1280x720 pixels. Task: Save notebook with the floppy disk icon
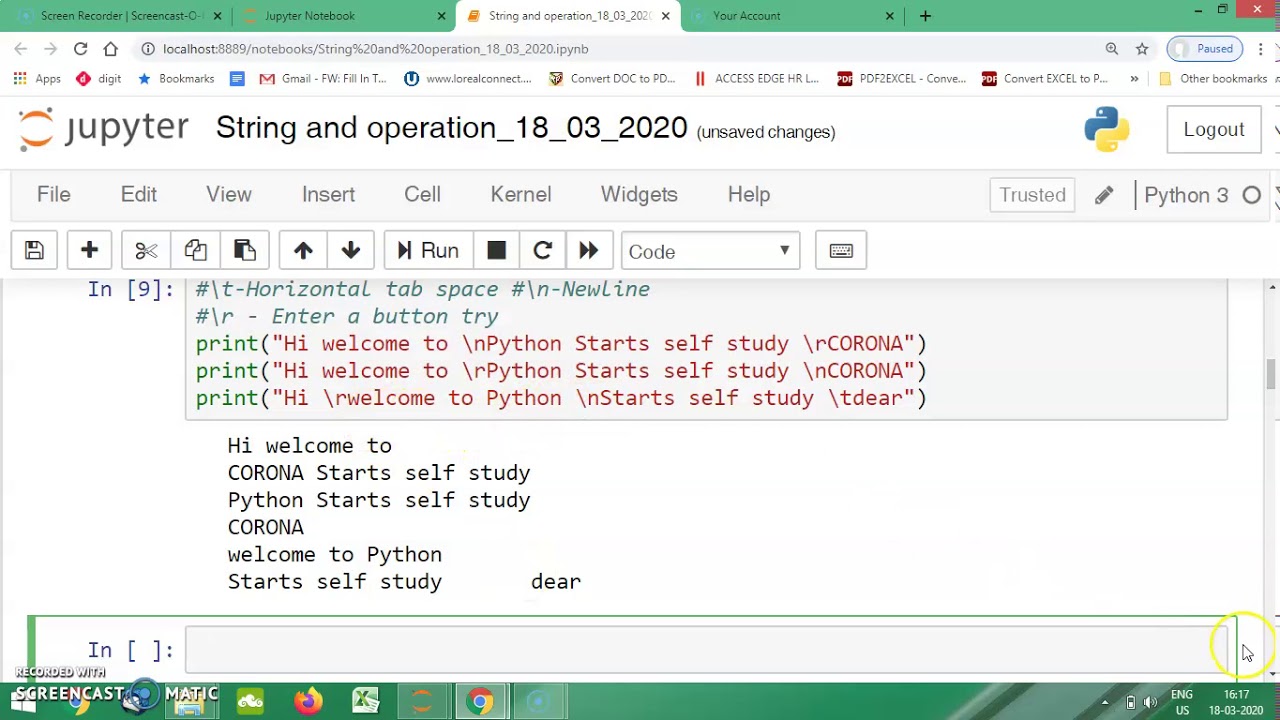point(34,251)
